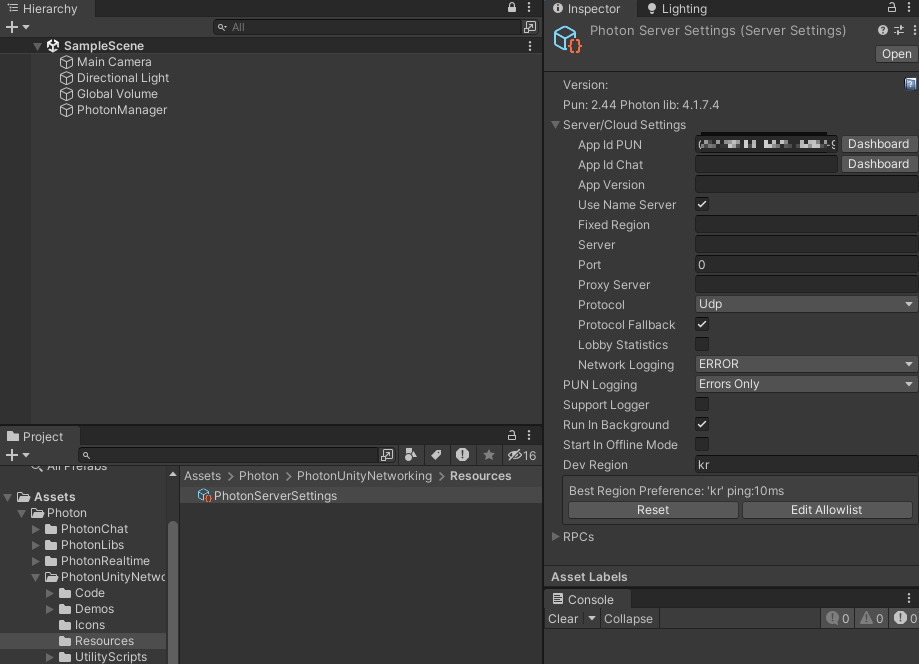Open SampleScene options menu
Image resolution: width=919 pixels, height=664 pixels.
click(x=530, y=46)
